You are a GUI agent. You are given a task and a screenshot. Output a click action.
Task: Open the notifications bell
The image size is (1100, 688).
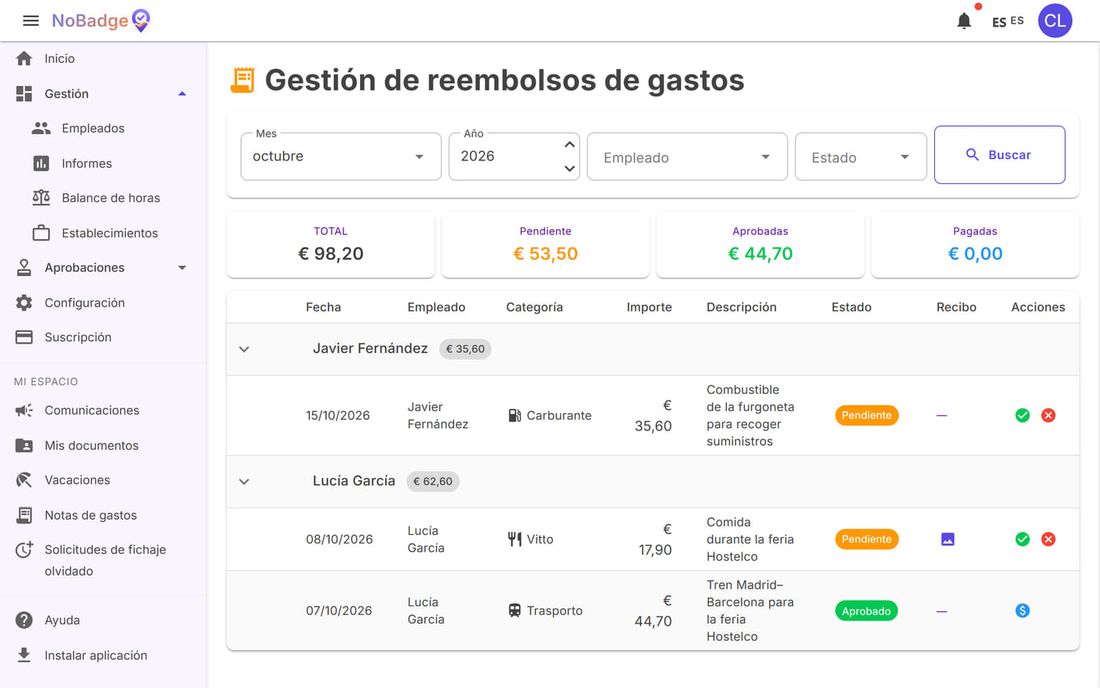tap(964, 21)
